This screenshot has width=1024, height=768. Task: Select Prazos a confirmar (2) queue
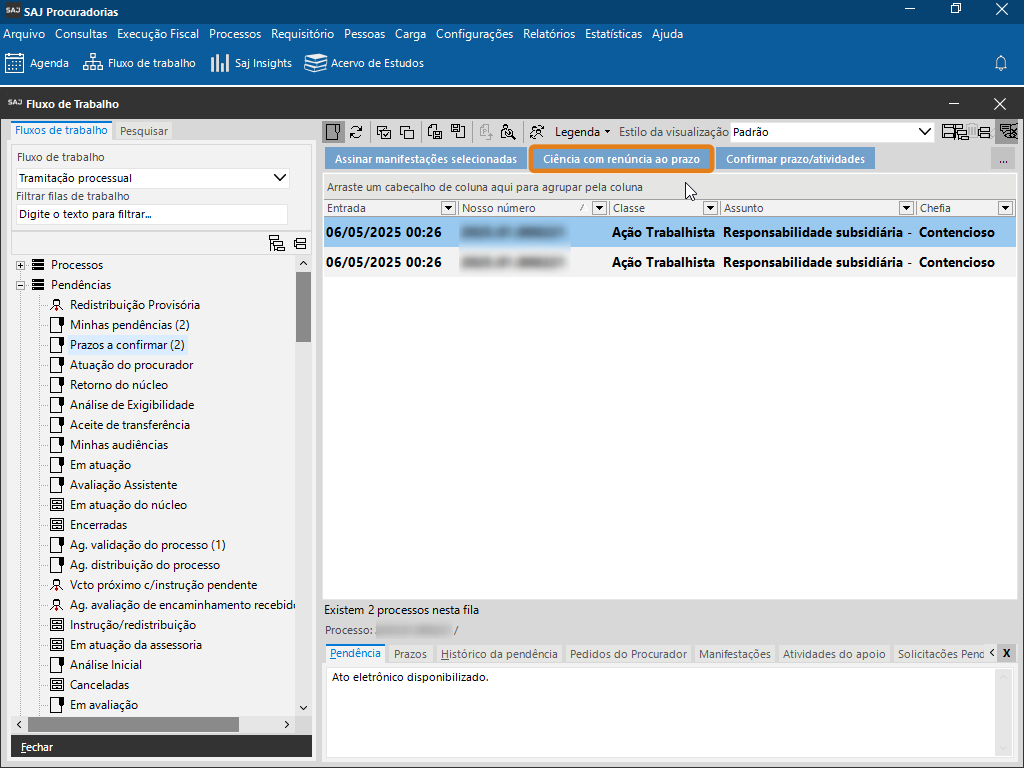(x=127, y=345)
